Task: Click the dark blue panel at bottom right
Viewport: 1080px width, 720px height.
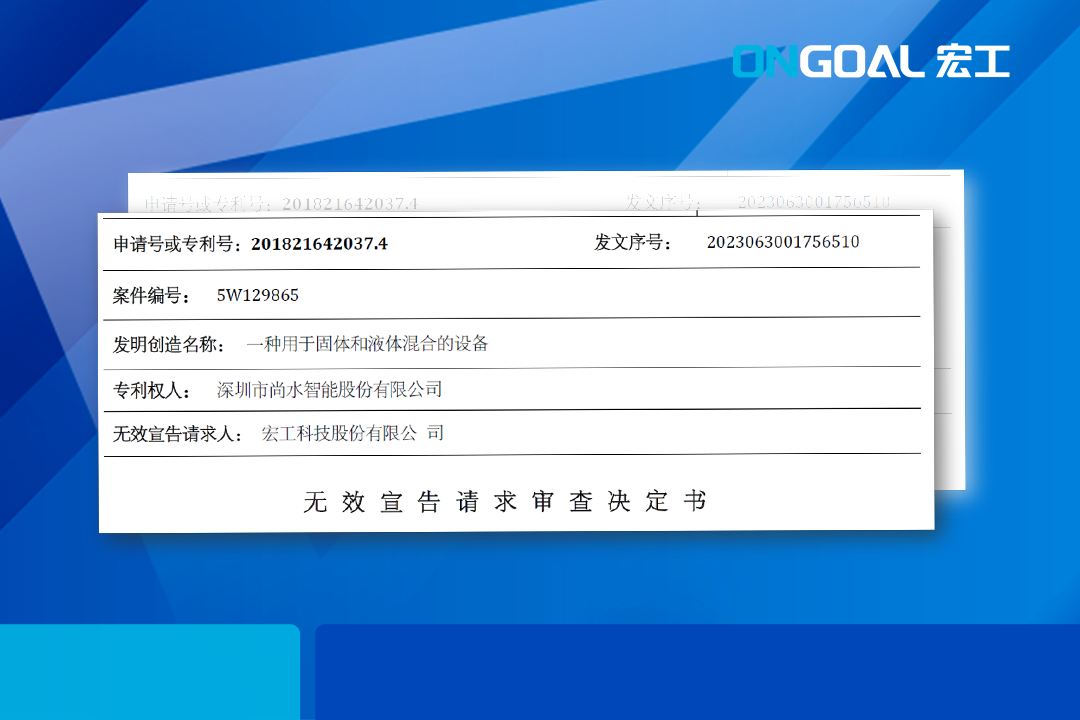Action: coord(697,672)
